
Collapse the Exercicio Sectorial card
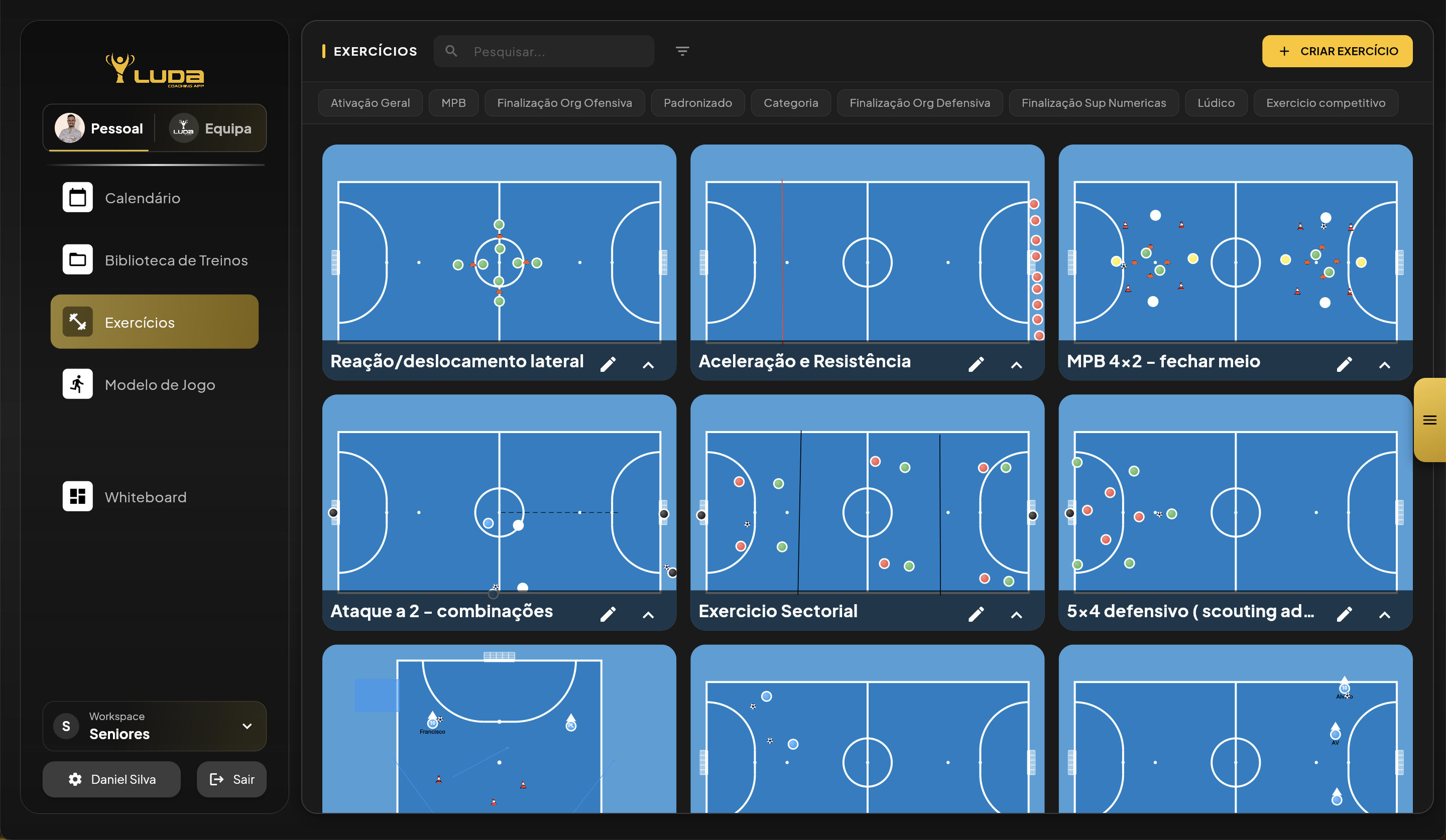tap(1016, 614)
